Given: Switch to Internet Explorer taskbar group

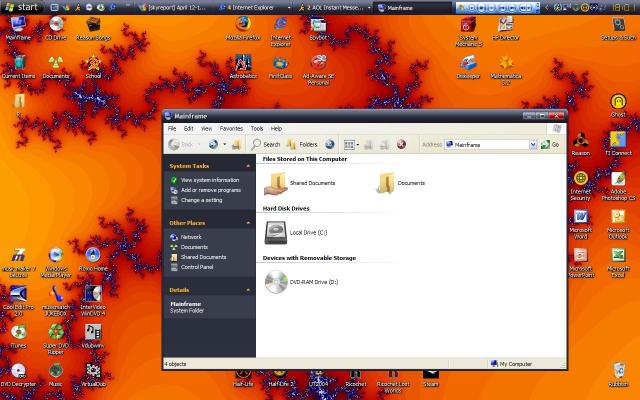Looking at the screenshot, I should pyautogui.click(x=254, y=7).
